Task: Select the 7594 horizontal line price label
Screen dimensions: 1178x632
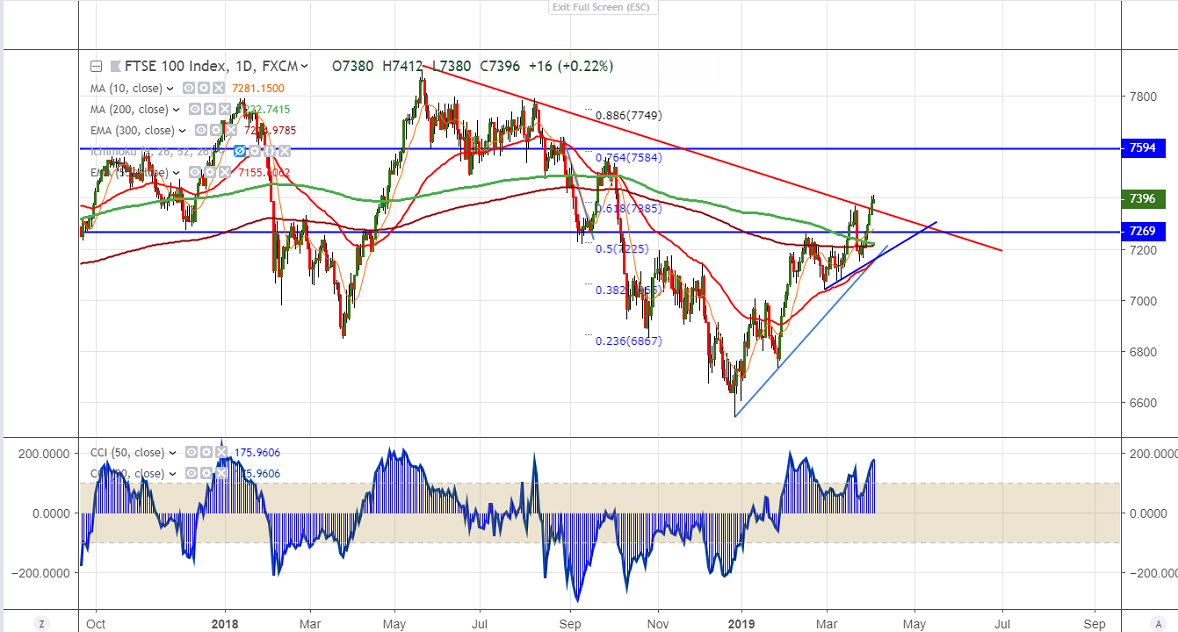Action: [x=1142, y=148]
